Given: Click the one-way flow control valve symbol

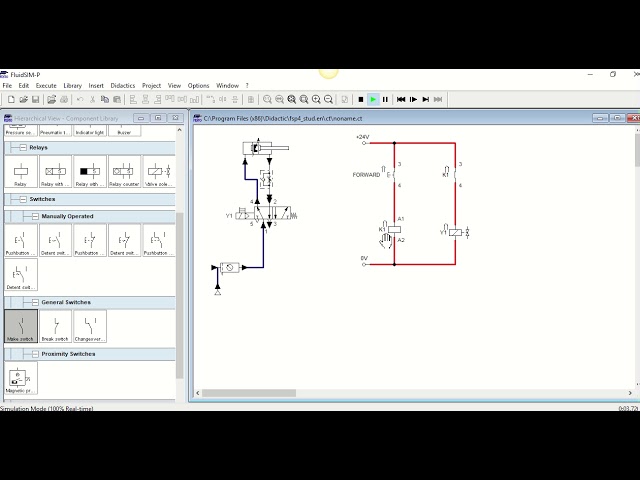Looking at the screenshot, I should 268,180.
